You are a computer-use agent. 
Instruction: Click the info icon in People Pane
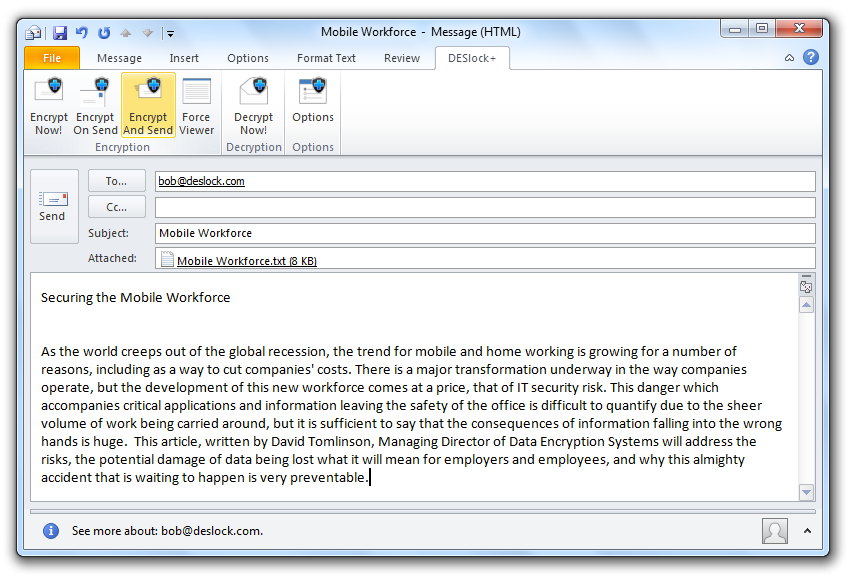click(51, 531)
